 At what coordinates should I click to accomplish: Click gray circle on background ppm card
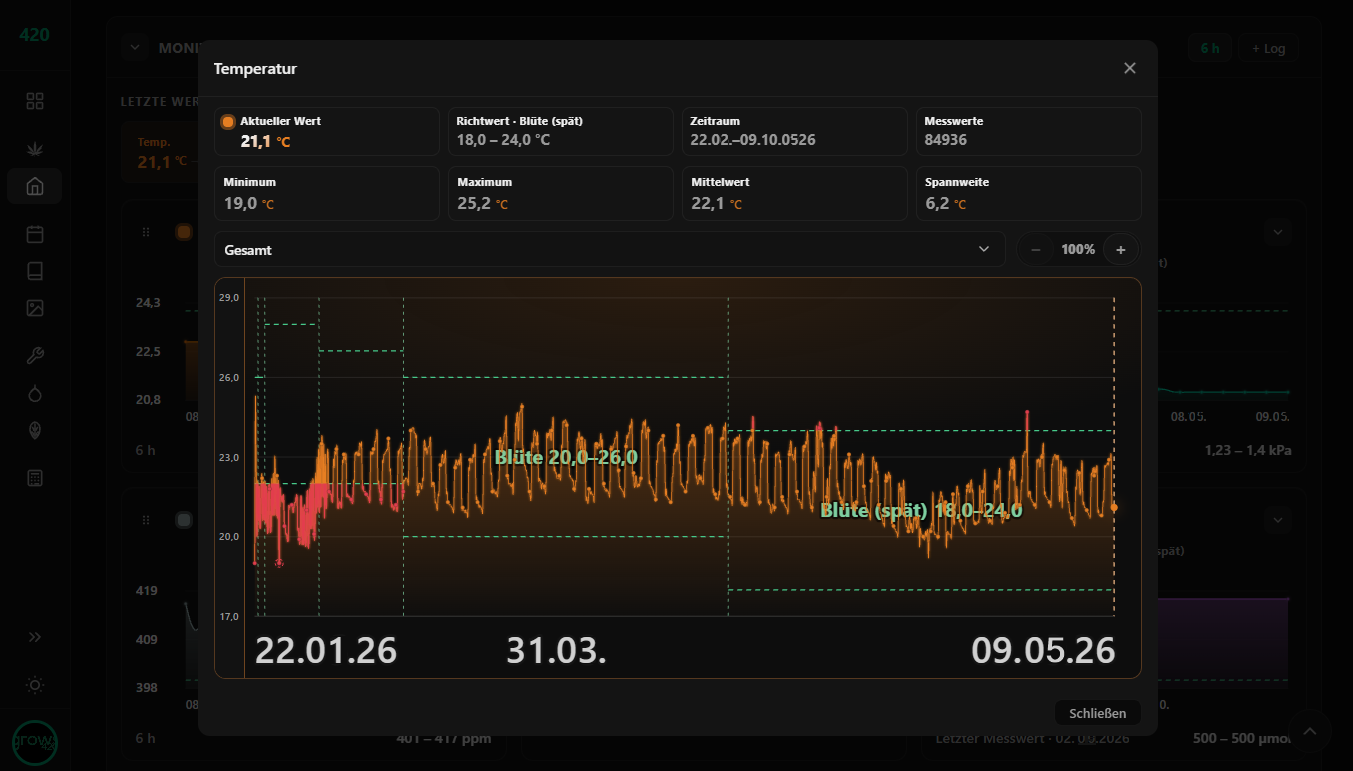(184, 520)
